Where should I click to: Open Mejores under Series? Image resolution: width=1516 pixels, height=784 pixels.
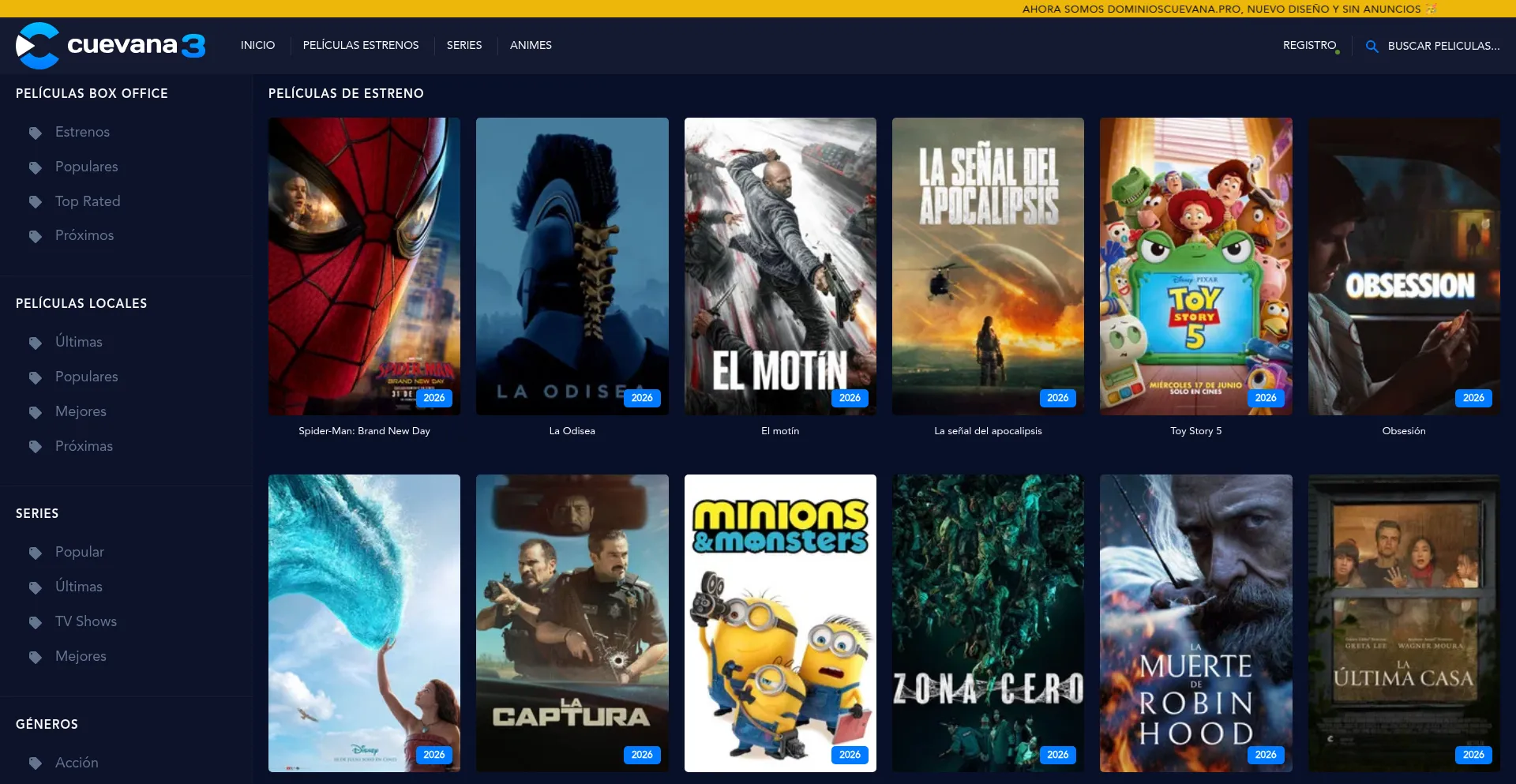coord(81,656)
